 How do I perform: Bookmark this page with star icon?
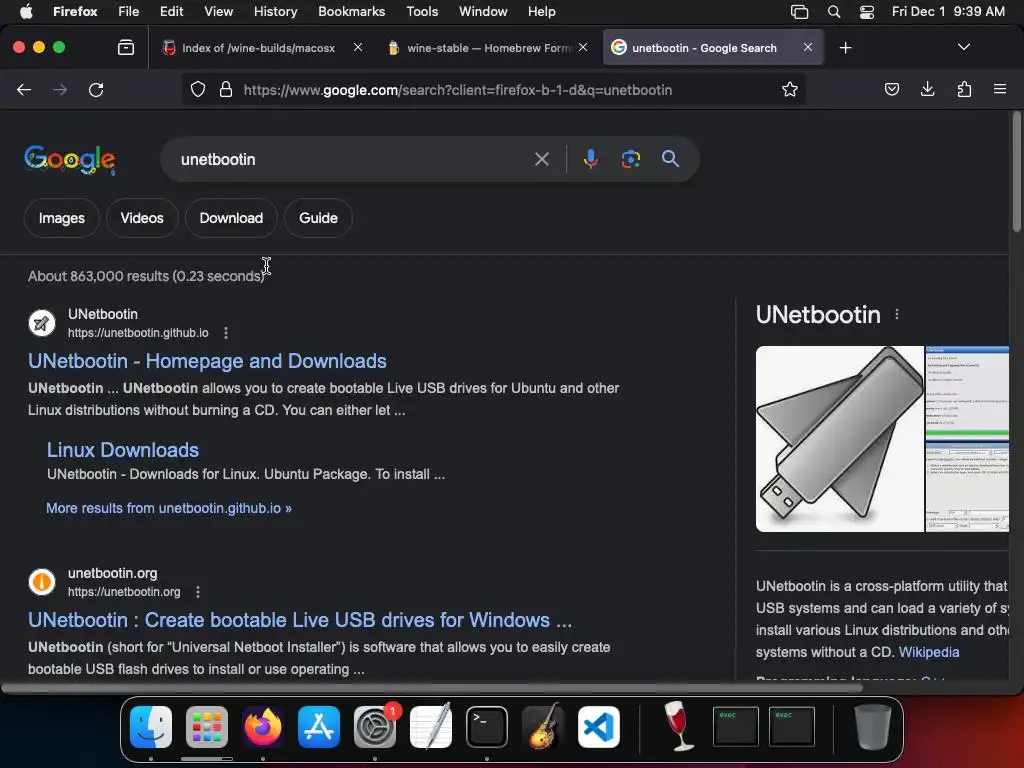click(x=790, y=89)
